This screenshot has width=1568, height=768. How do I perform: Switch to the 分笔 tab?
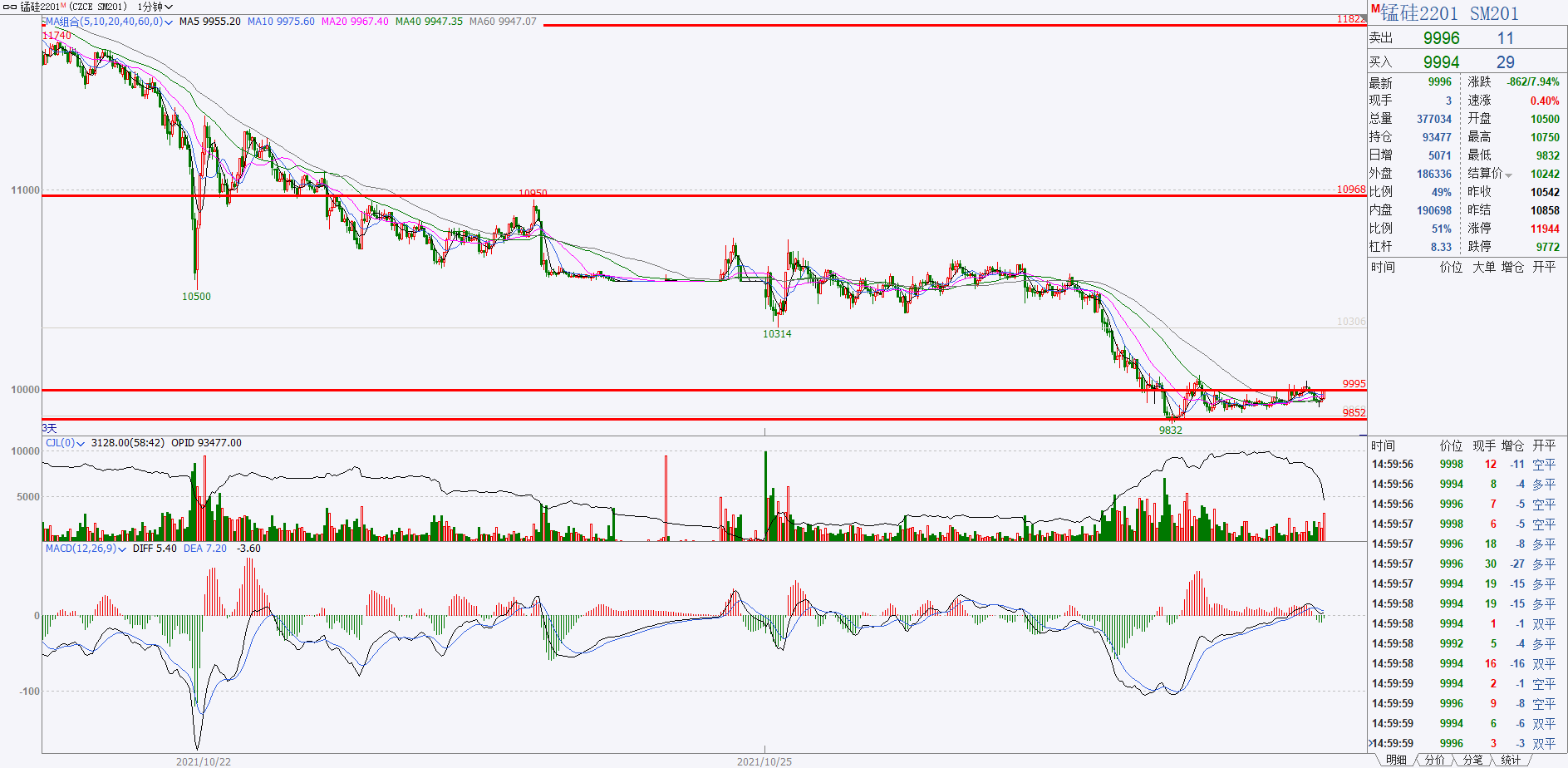[1472, 760]
